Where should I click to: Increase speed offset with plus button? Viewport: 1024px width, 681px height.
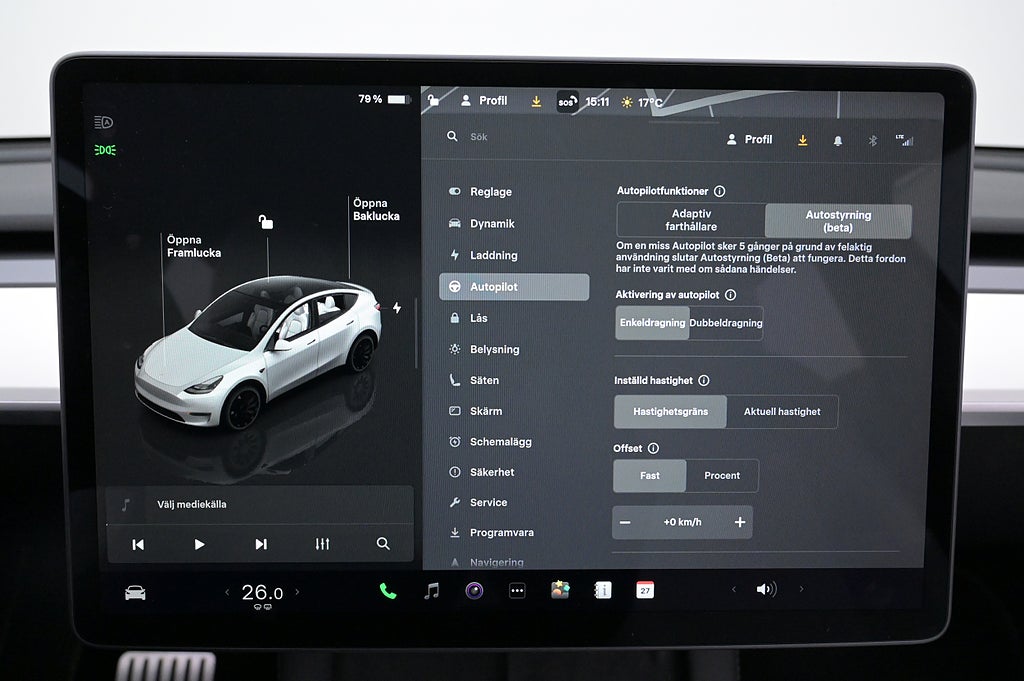pos(740,522)
